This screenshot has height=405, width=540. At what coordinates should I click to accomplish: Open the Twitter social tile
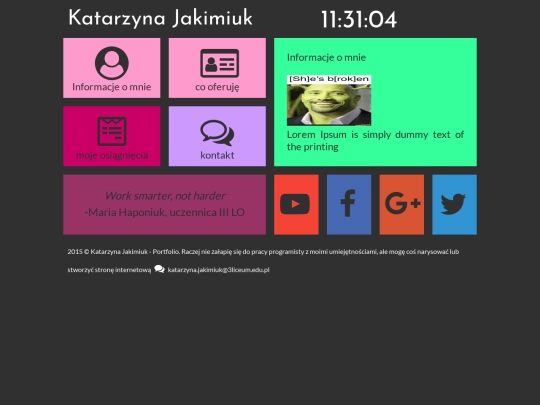coord(454,205)
